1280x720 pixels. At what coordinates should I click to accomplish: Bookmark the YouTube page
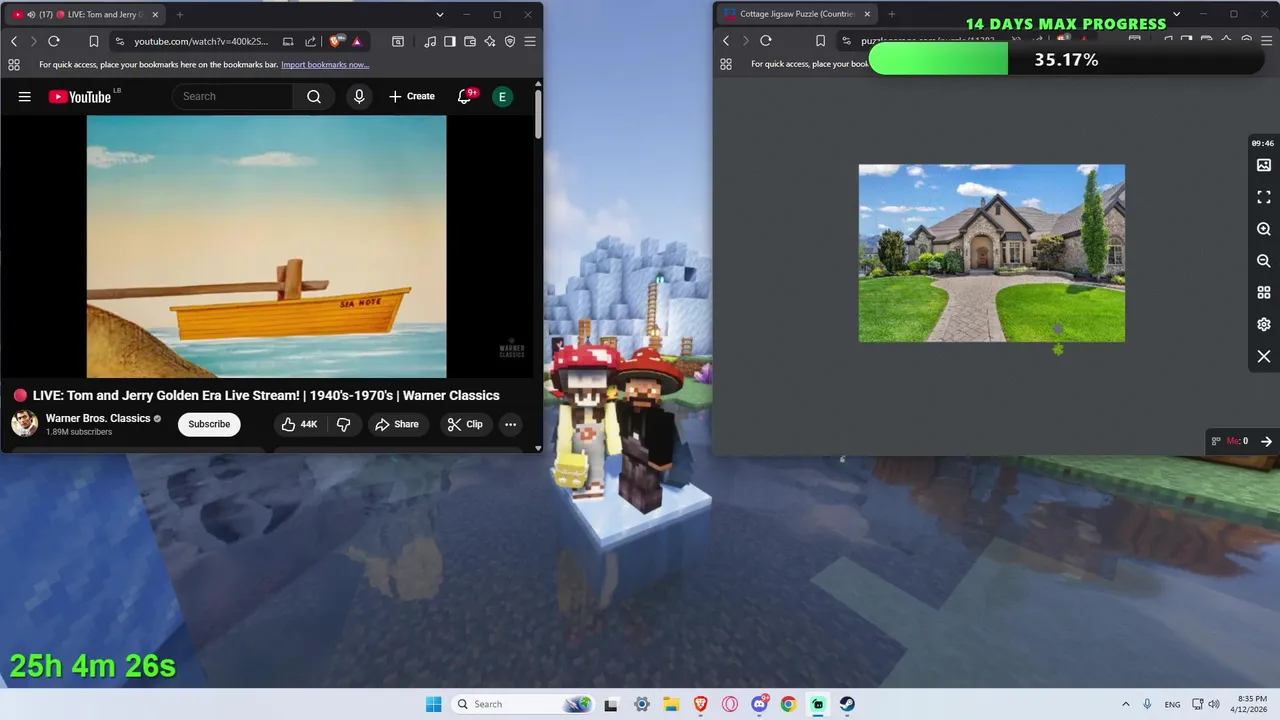94,41
